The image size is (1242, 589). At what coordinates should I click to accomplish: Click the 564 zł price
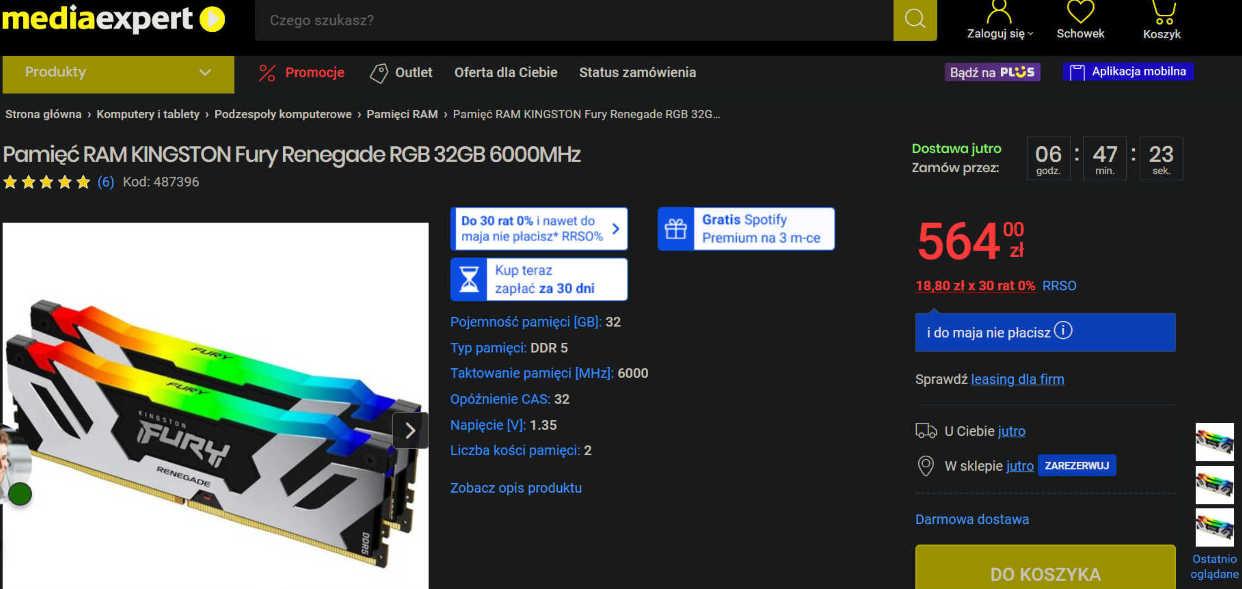tap(971, 240)
